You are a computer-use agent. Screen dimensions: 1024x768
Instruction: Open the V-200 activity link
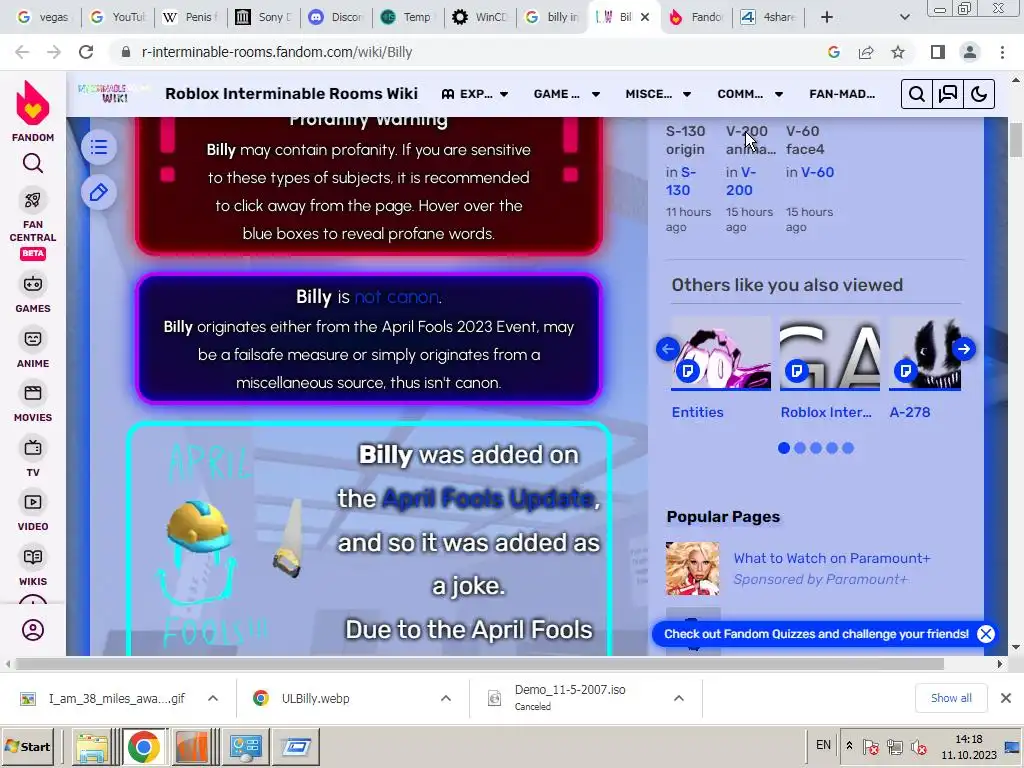741,181
